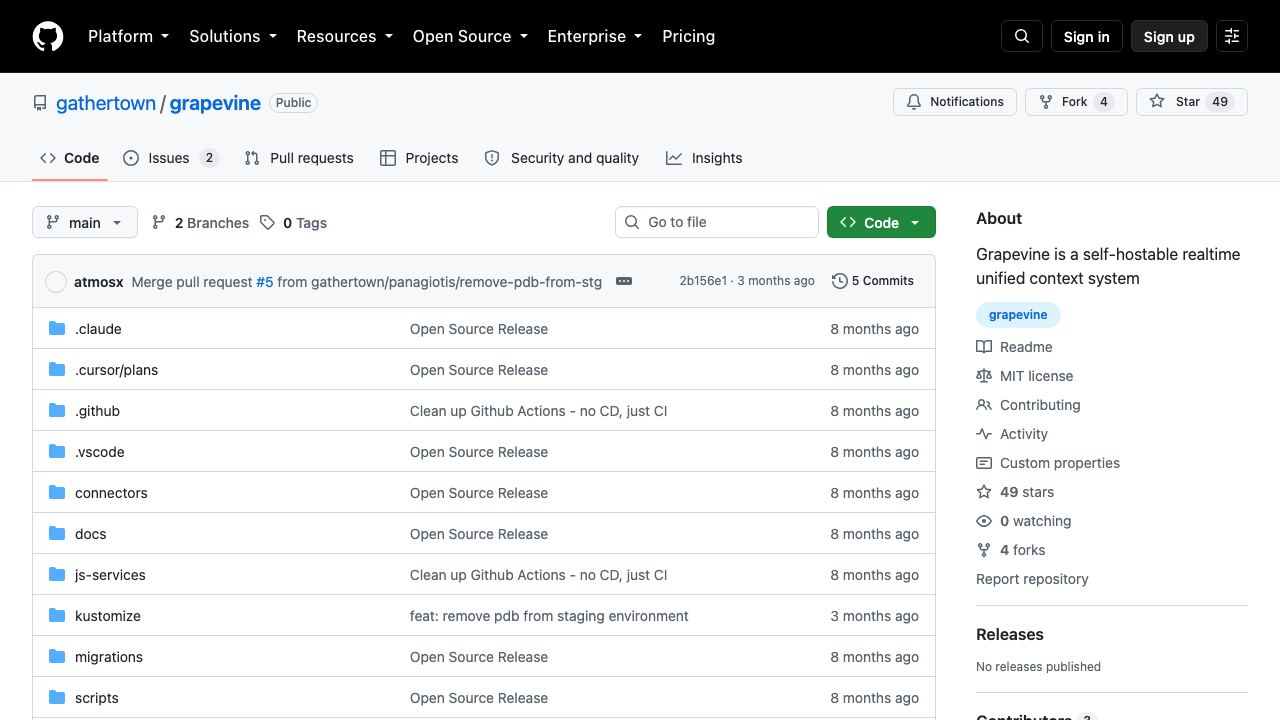Click the eye icon beside 0 watching
This screenshot has height=720, width=1280.
pos(984,521)
